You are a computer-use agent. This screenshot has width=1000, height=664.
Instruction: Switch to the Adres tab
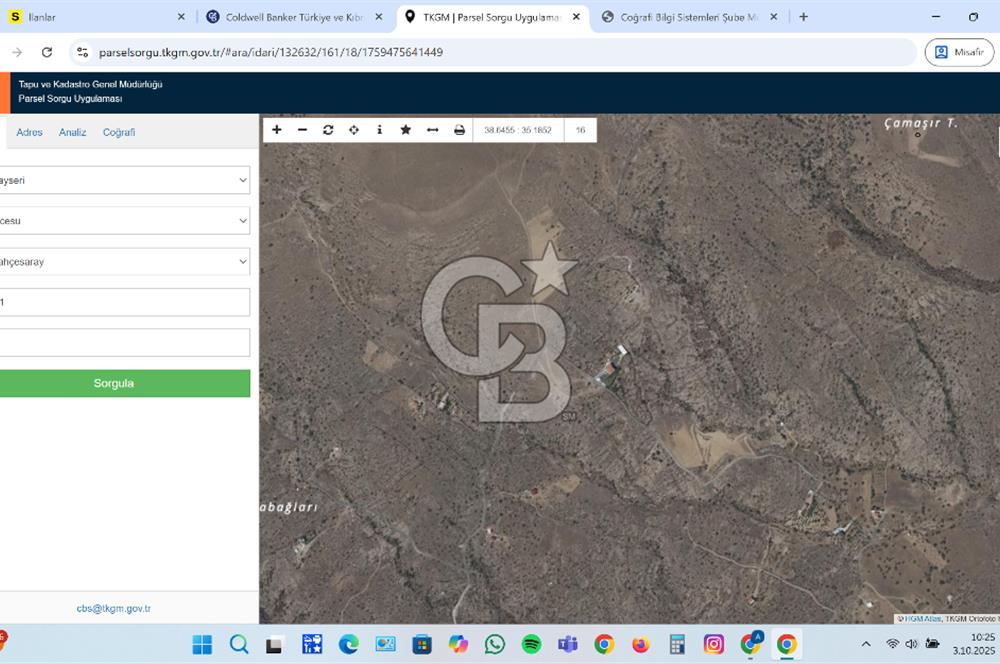tap(29, 132)
